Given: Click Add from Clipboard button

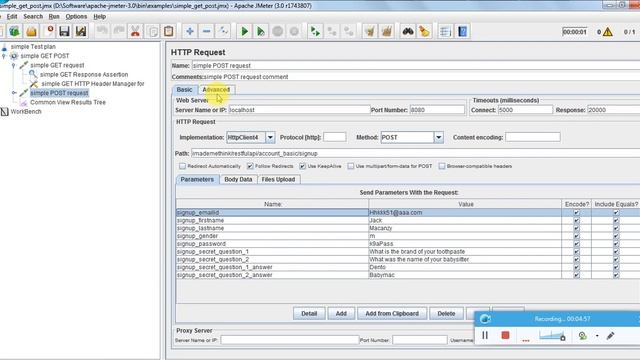Looking at the screenshot, I should click(x=392, y=313).
